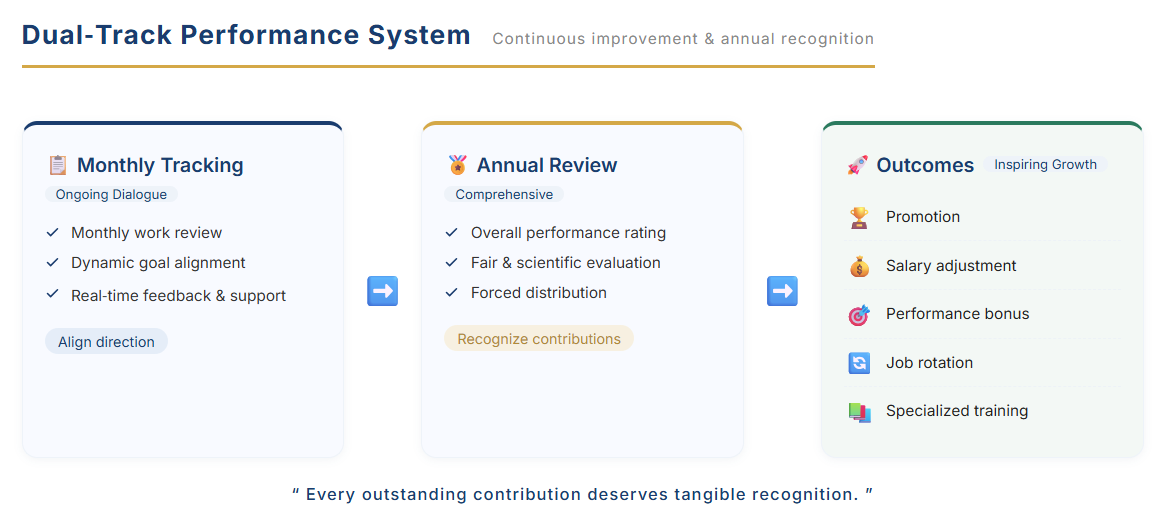Select the books icon for Specialized training

859,412
